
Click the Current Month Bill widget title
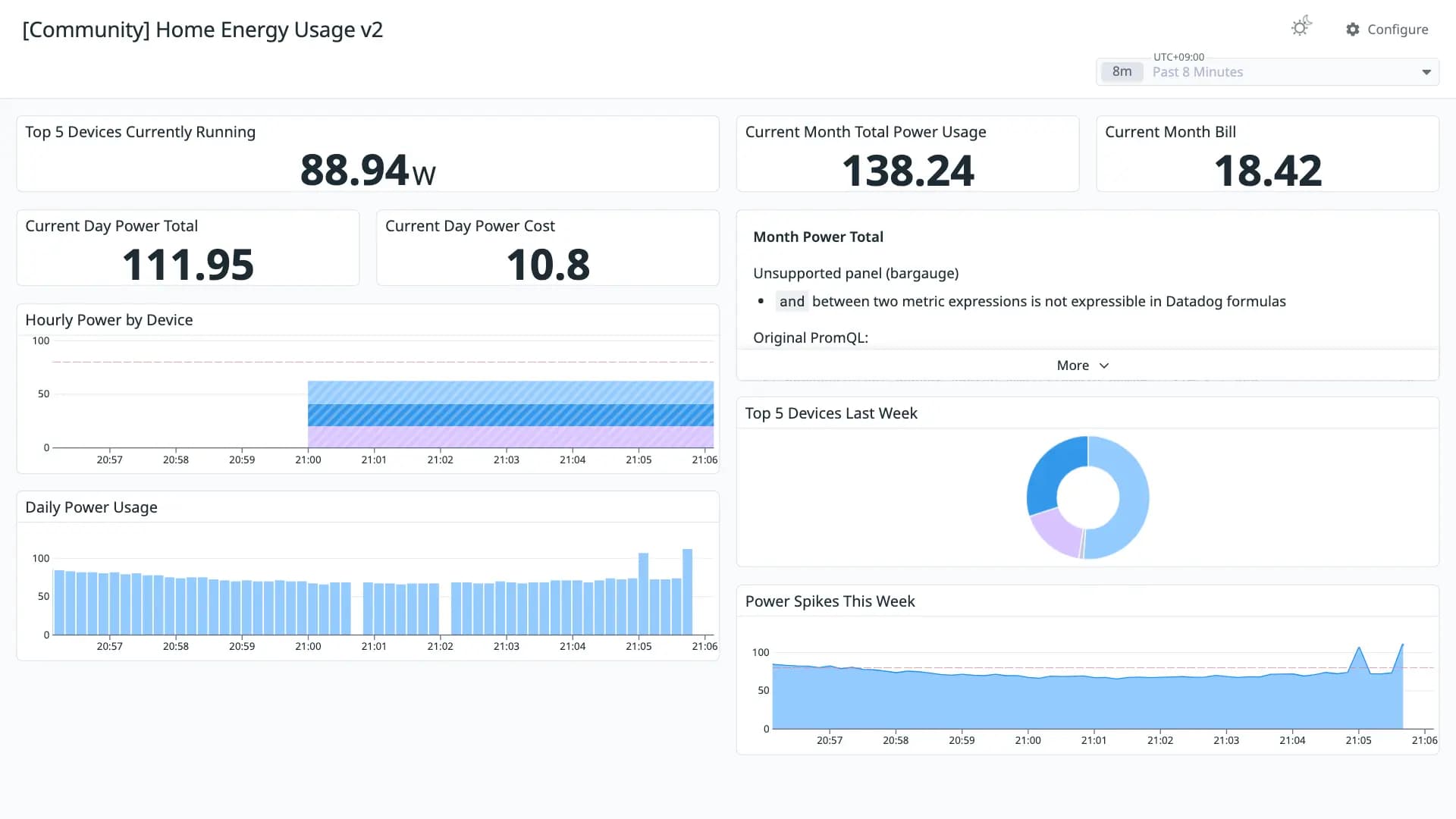(1170, 132)
